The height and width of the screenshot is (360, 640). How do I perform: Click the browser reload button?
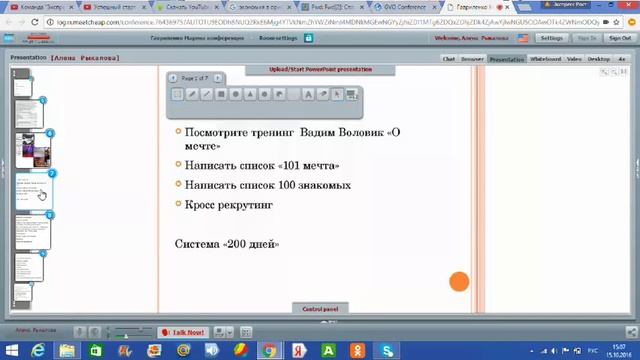pos(35,22)
